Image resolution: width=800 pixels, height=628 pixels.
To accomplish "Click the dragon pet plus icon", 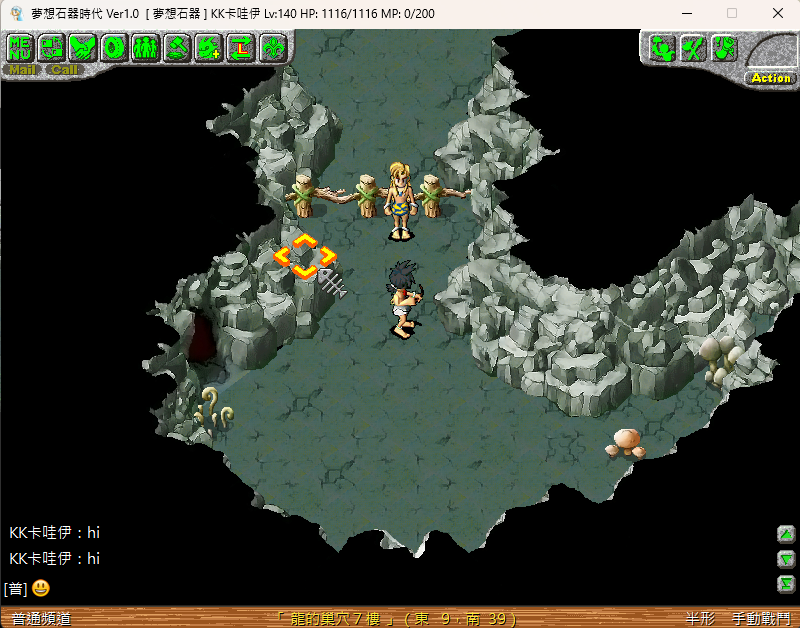I will click(x=209, y=47).
